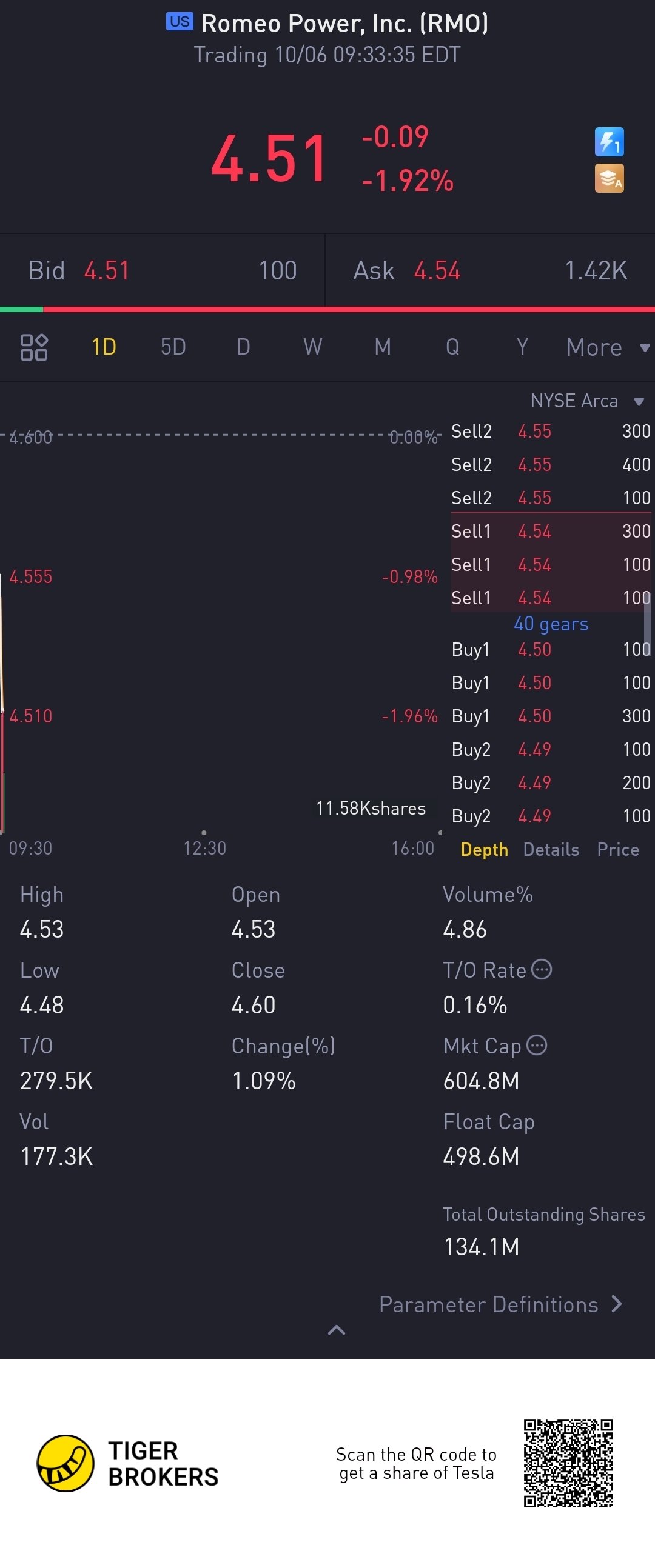Screen dimensions: 655x1568
Task: Tap the Tesla share QR code
Action: [568, 1463]
